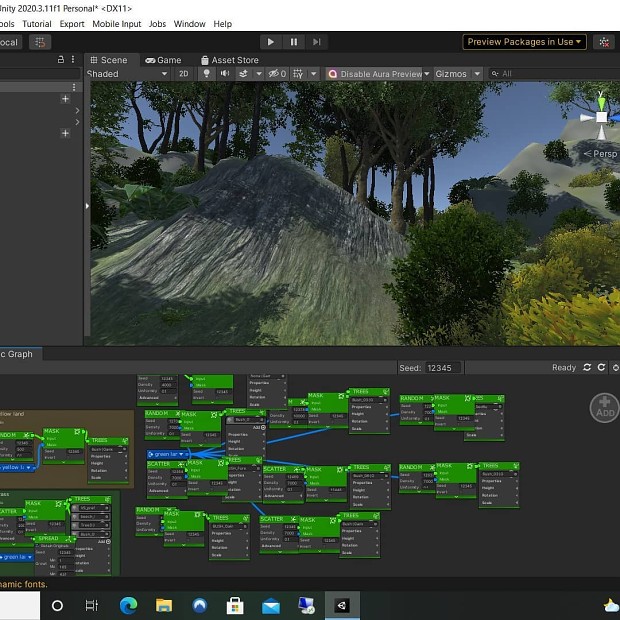Click the green Y axis cone on the gizmo
Viewport: 620px width, 620px height.
pos(601,102)
